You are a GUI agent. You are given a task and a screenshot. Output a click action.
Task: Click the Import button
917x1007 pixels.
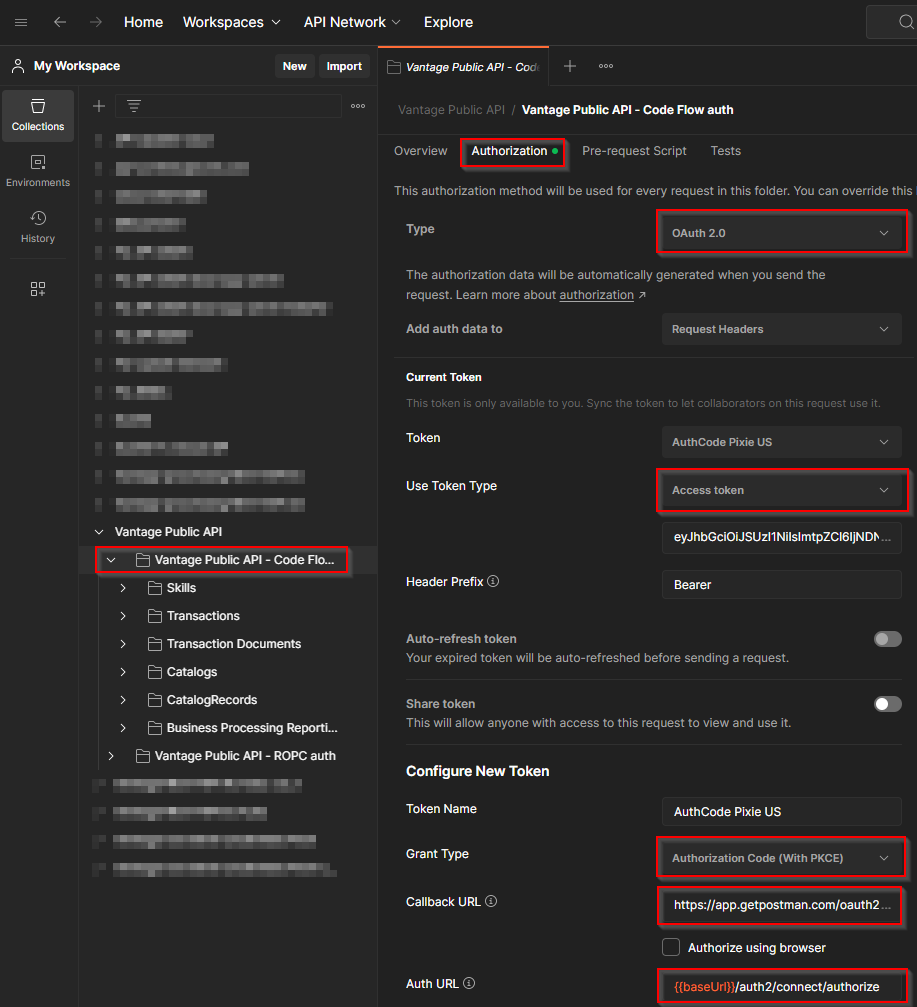click(x=344, y=66)
